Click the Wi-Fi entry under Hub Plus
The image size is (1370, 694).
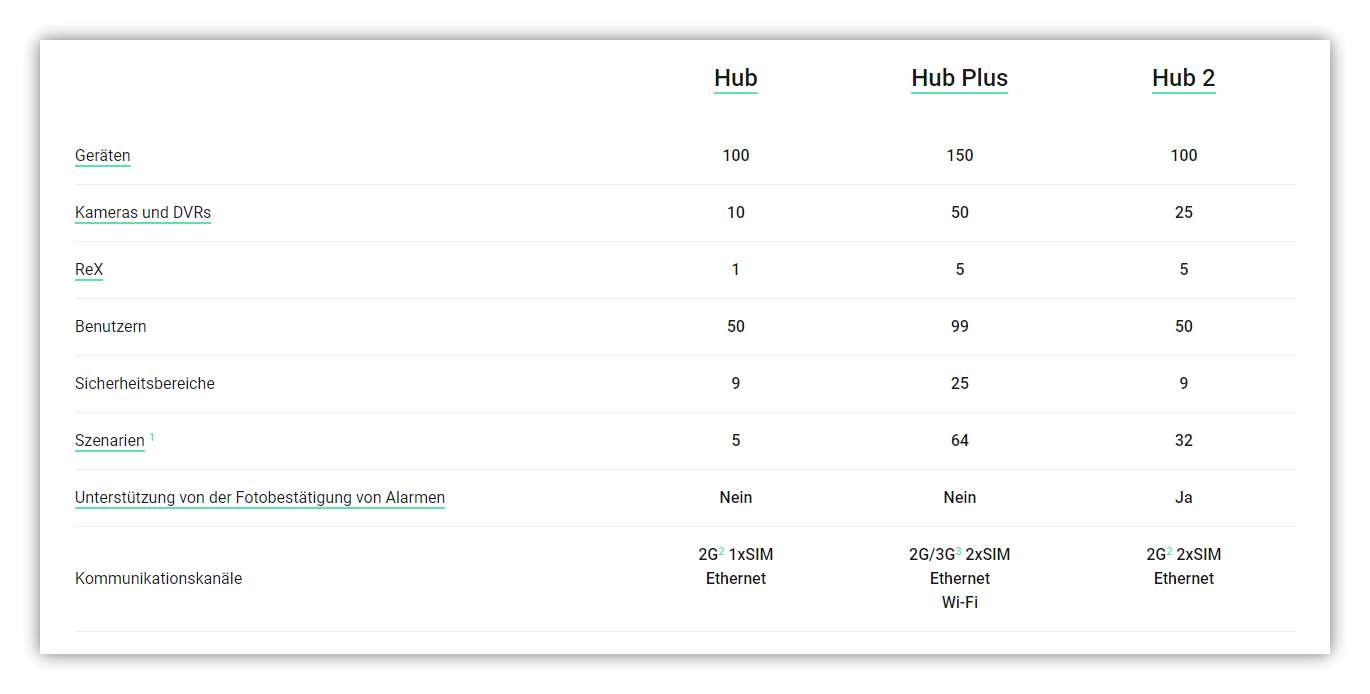959,603
